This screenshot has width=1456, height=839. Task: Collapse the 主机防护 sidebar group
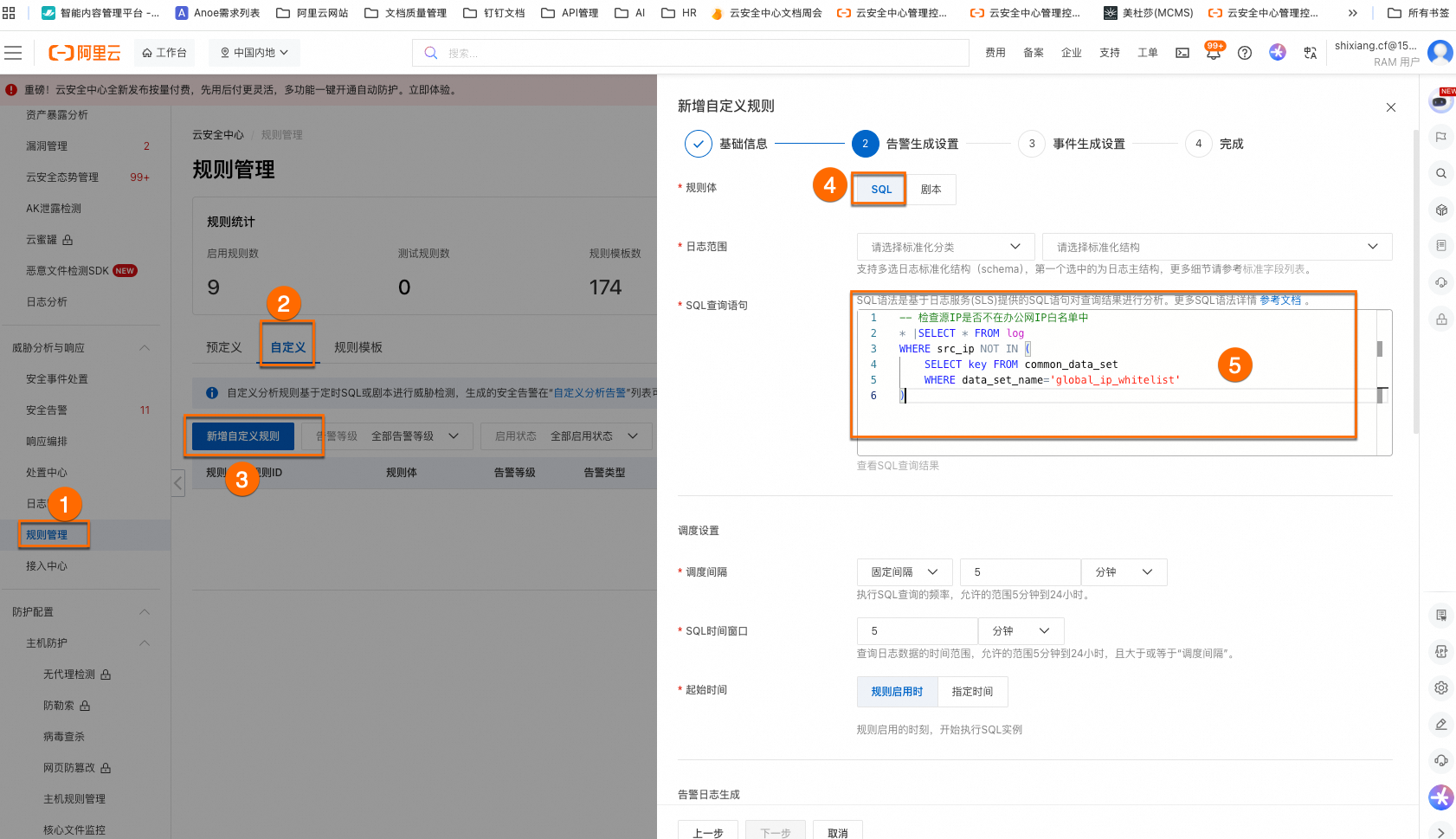(145, 643)
